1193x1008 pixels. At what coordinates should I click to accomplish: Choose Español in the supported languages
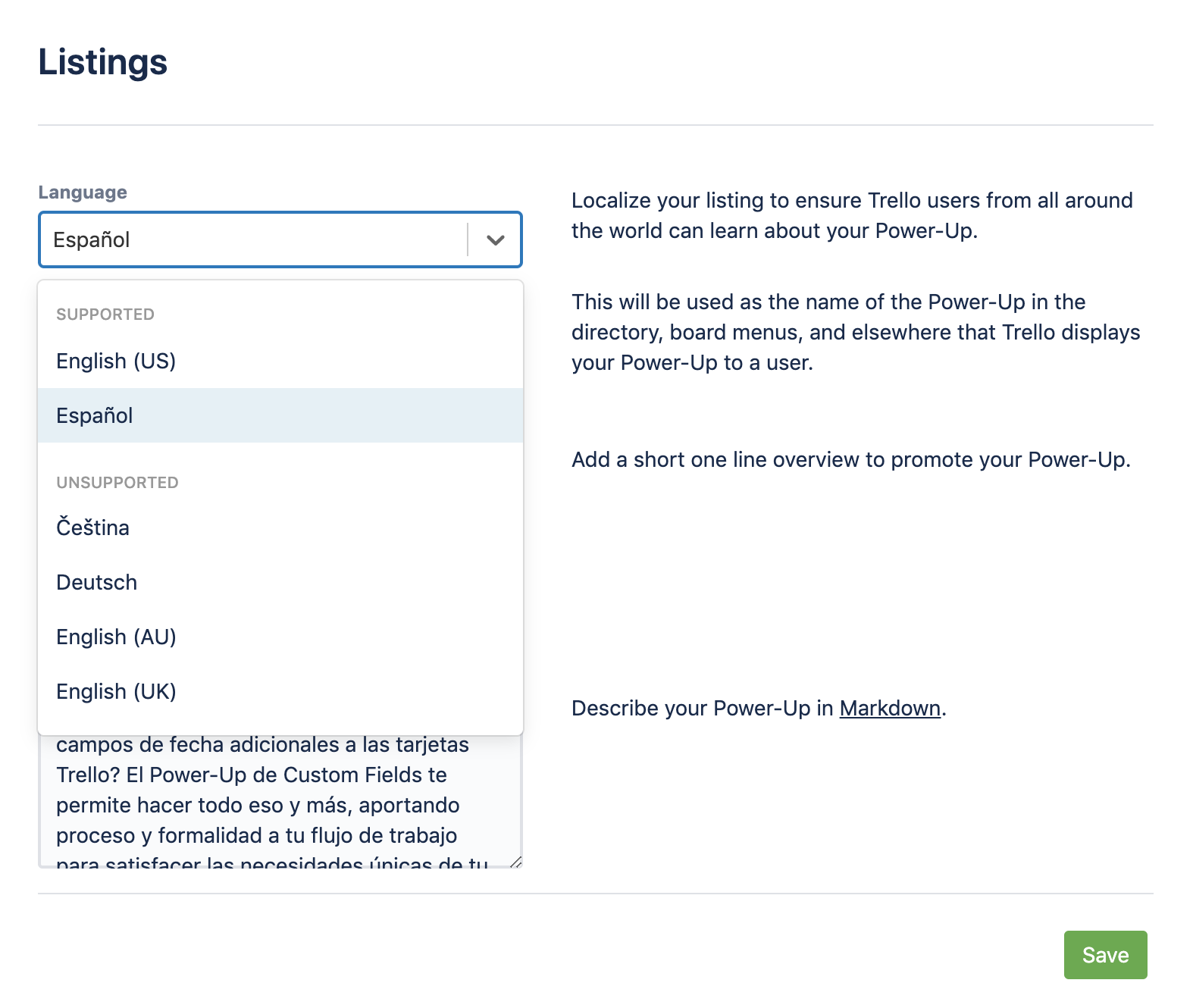coord(280,415)
